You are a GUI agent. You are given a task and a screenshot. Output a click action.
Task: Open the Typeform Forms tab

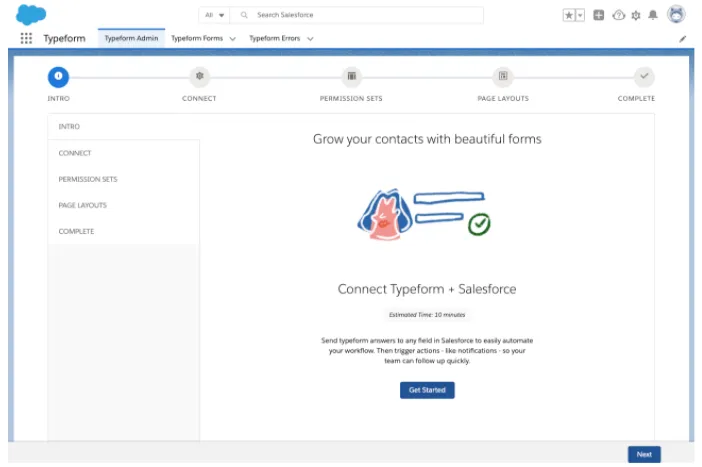197,39
